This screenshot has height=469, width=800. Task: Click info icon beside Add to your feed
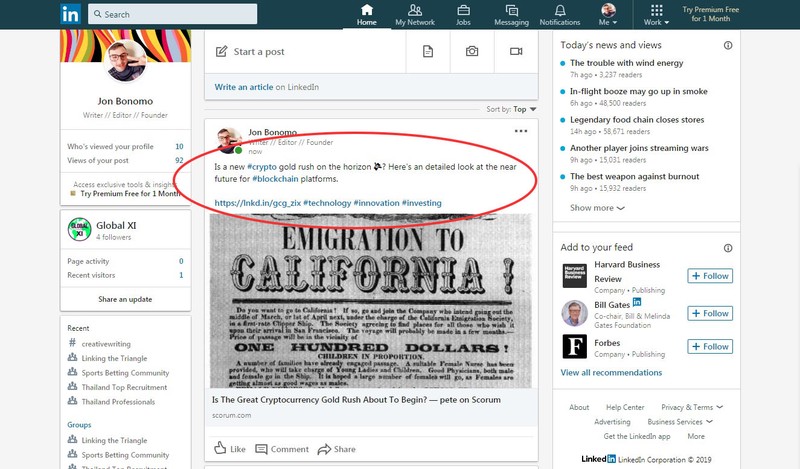tap(728, 248)
